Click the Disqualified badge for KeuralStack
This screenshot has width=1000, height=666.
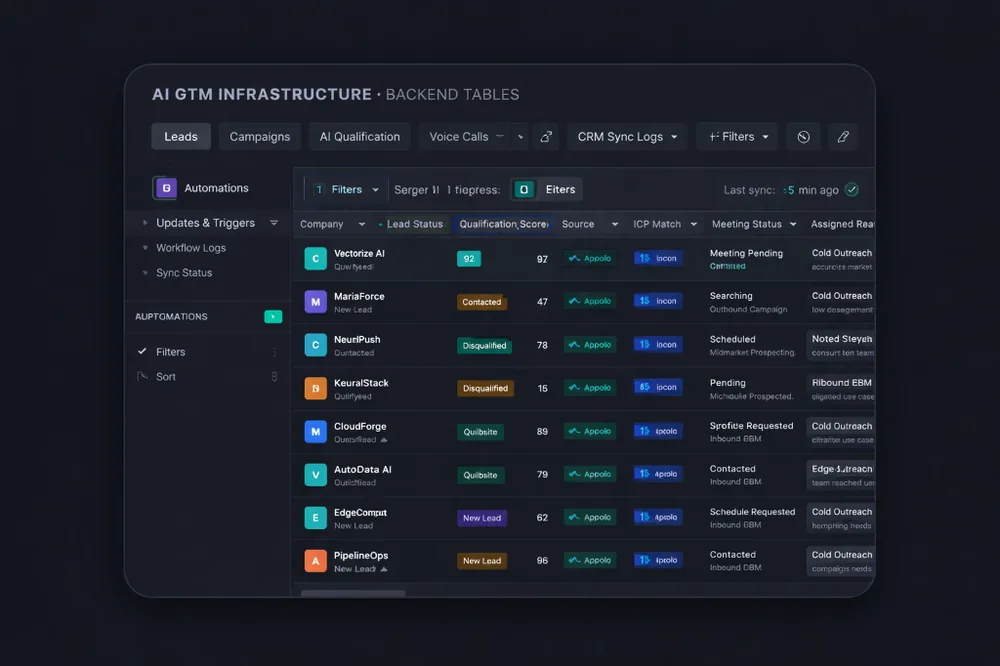pyautogui.click(x=485, y=388)
